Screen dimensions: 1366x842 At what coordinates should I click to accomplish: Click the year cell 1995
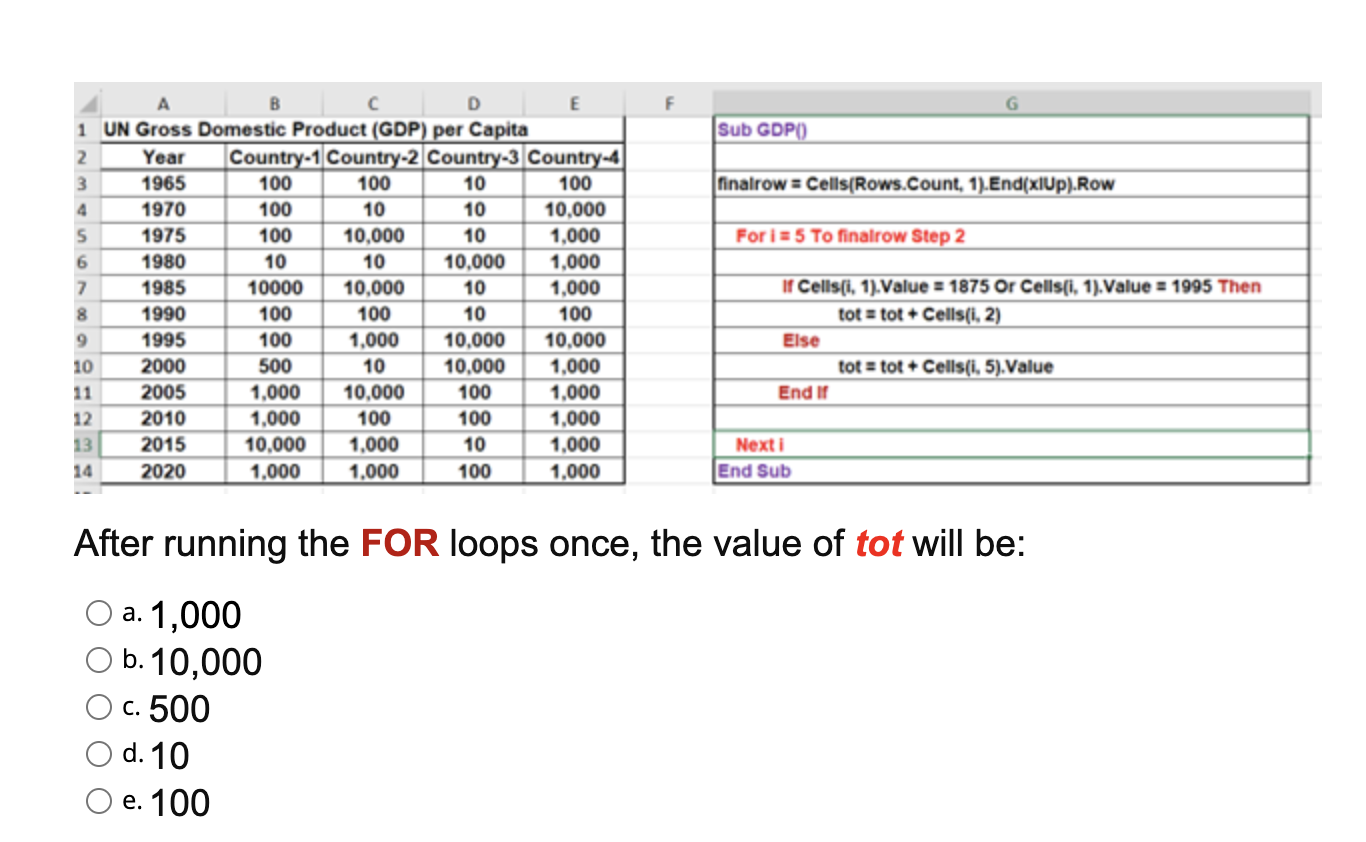click(x=161, y=341)
